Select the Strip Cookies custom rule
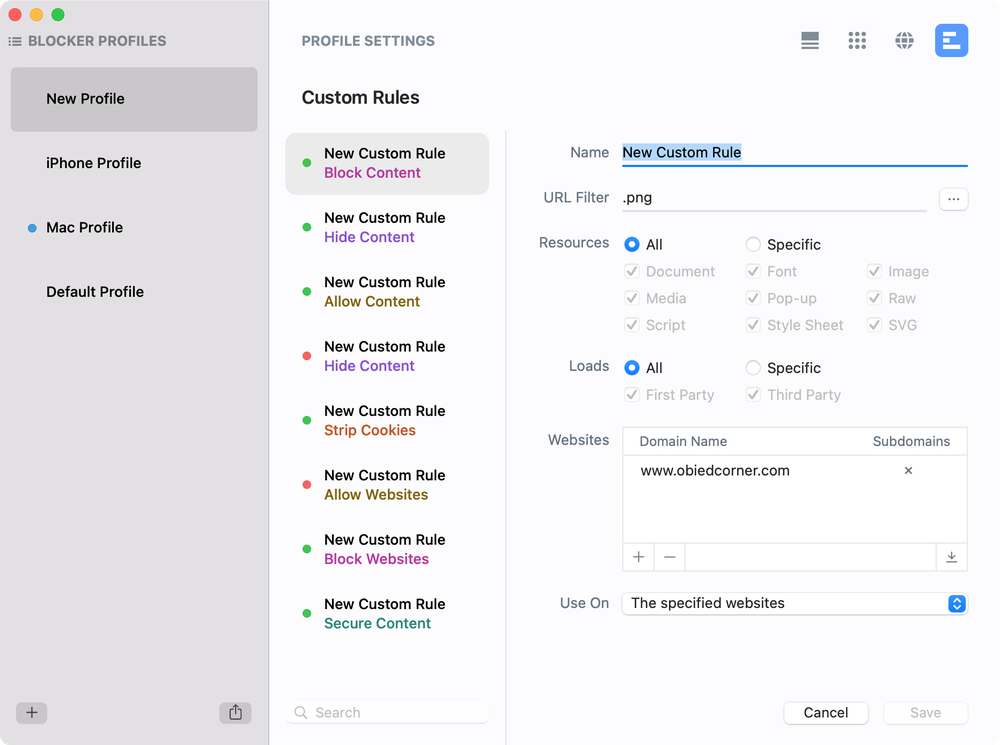Image resolution: width=1000 pixels, height=745 pixels. (x=387, y=421)
